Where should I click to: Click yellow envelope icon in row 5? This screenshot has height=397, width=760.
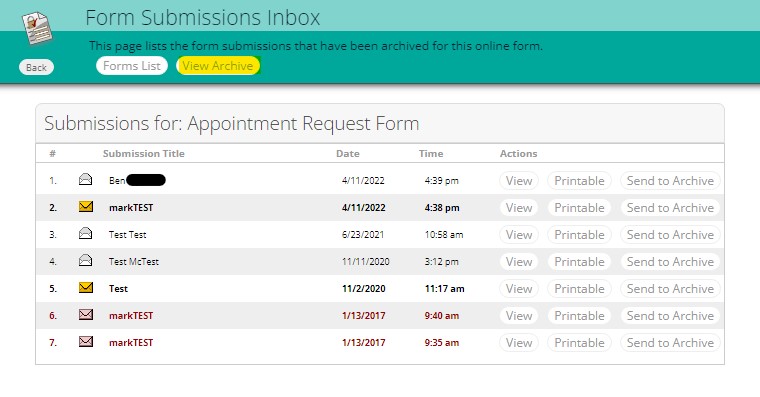pos(86,288)
